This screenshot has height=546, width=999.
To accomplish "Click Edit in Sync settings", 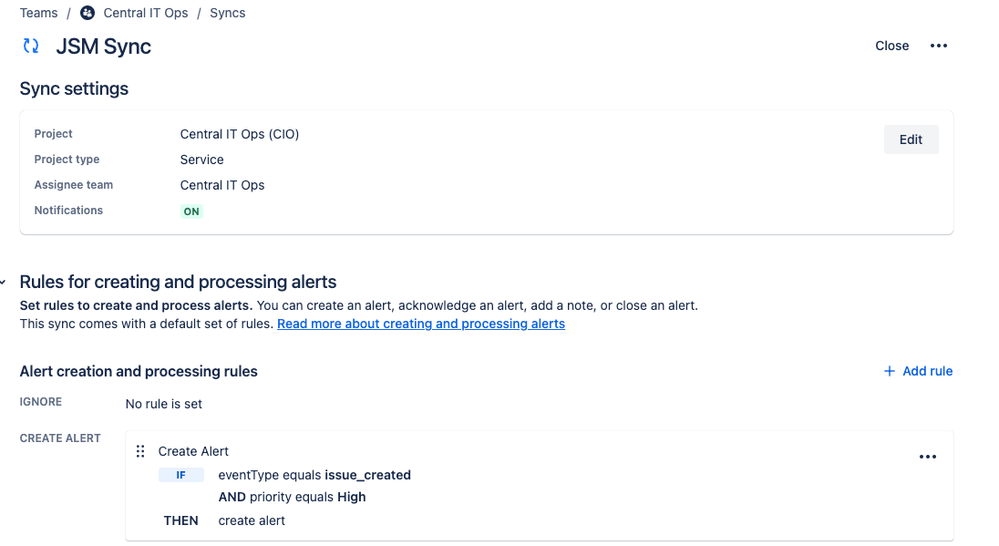I will [910, 140].
